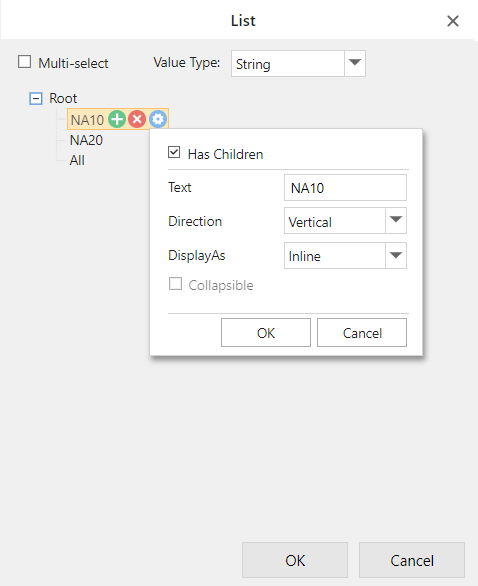Enable the Multi-select checkbox
The image size is (478, 586).
(25, 62)
